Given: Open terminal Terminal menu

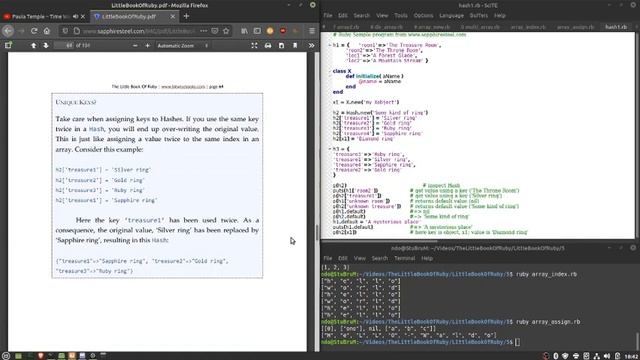Looking at the screenshot, I should 404,258.
